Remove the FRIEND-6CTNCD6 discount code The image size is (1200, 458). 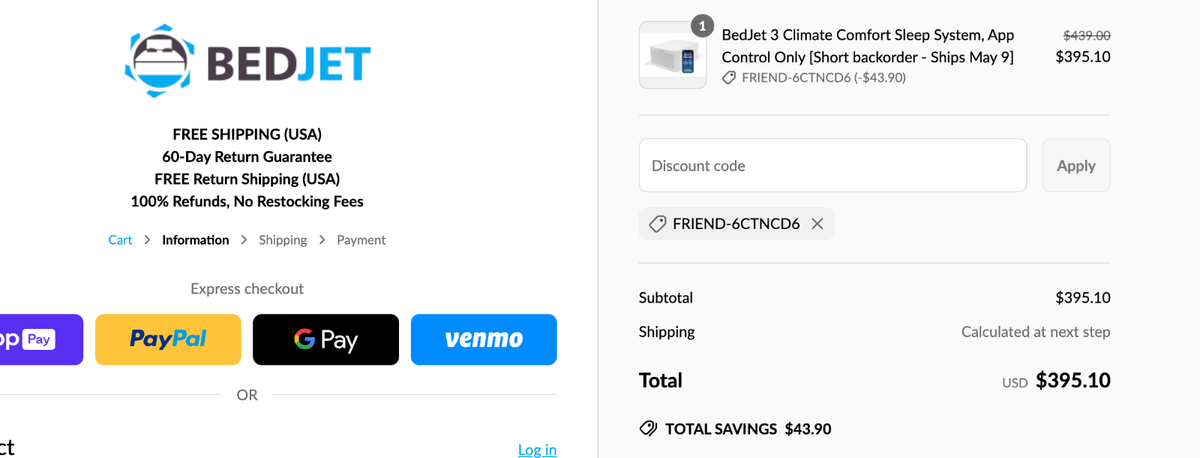[817, 224]
